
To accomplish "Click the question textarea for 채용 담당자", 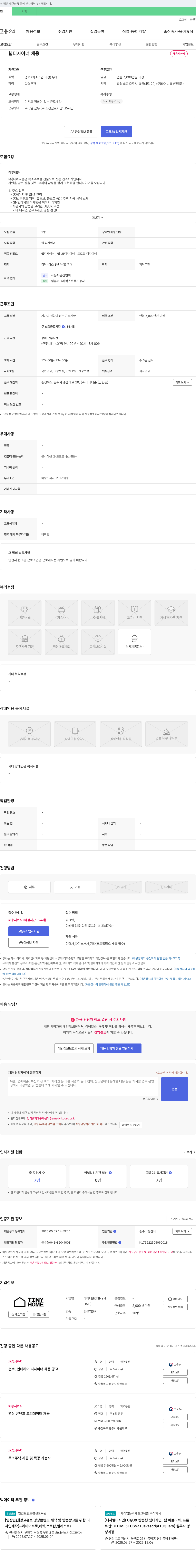I will tap(83, 1087).
